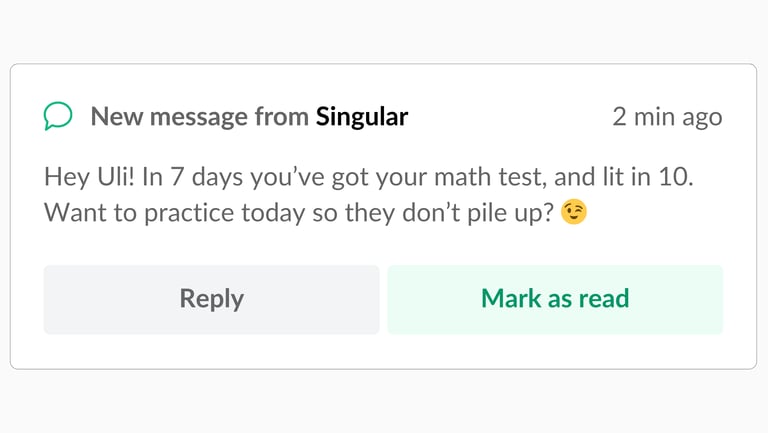The height and width of the screenshot is (433, 768).
Task: Click 'lit in 10' in the message
Action: click(648, 176)
